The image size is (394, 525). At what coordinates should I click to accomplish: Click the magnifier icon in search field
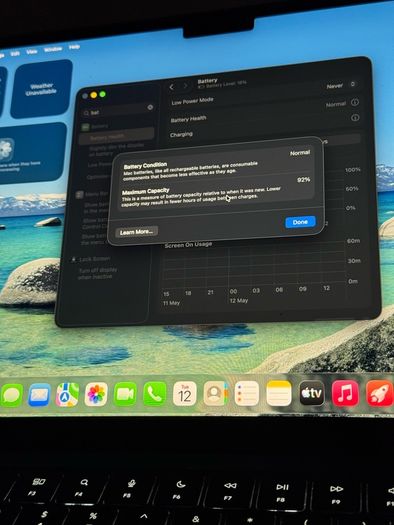click(86, 113)
